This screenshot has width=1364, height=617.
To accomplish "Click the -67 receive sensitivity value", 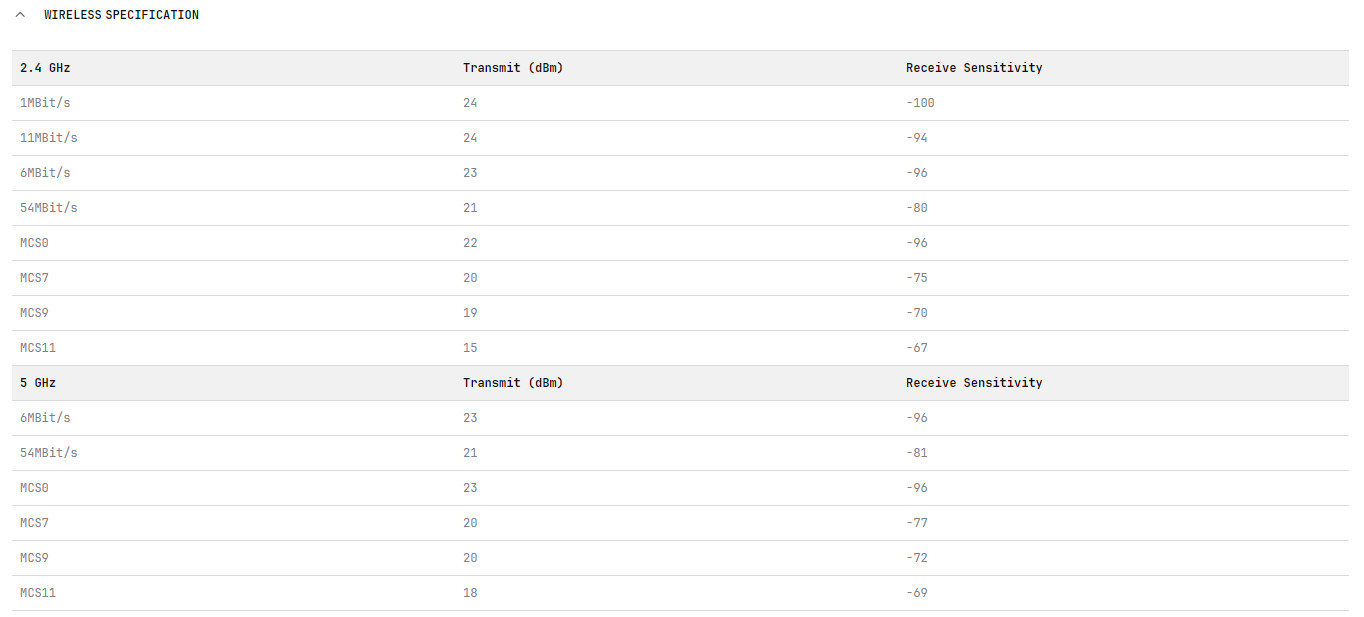I will [916, 348].
